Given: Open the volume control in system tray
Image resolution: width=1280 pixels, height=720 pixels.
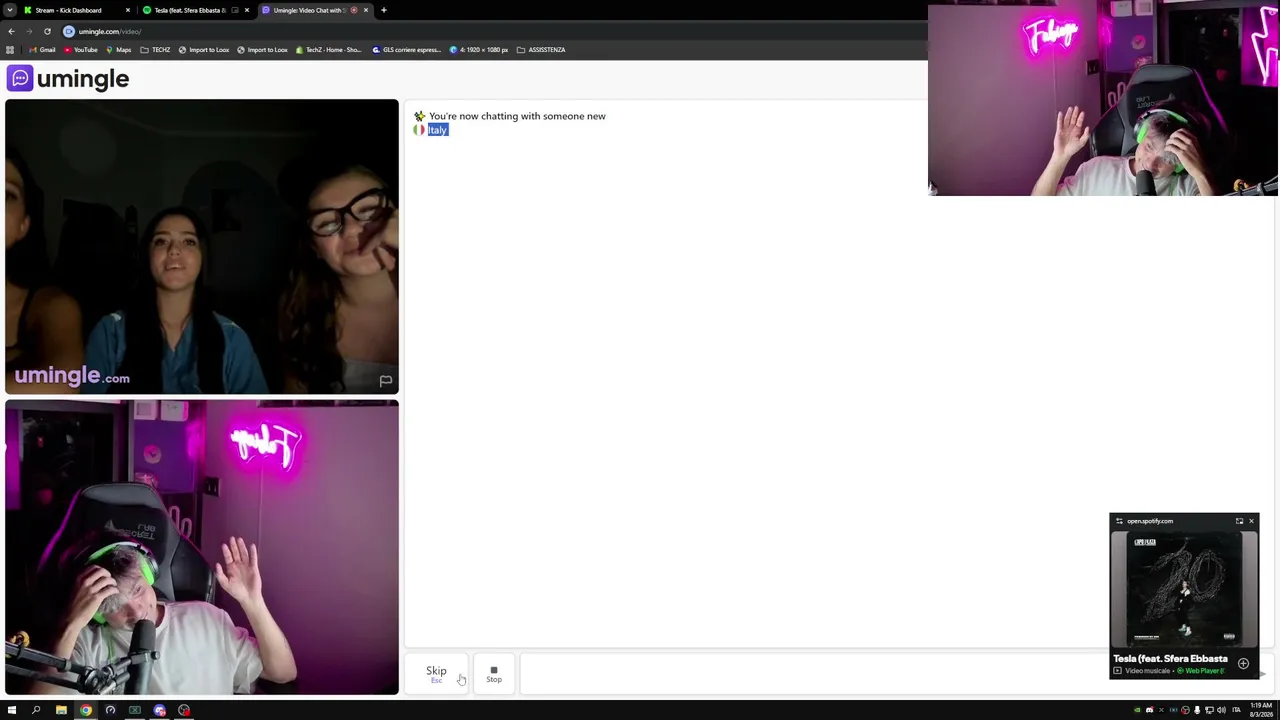Looking at the screenshot, I should coord(1221,710).
